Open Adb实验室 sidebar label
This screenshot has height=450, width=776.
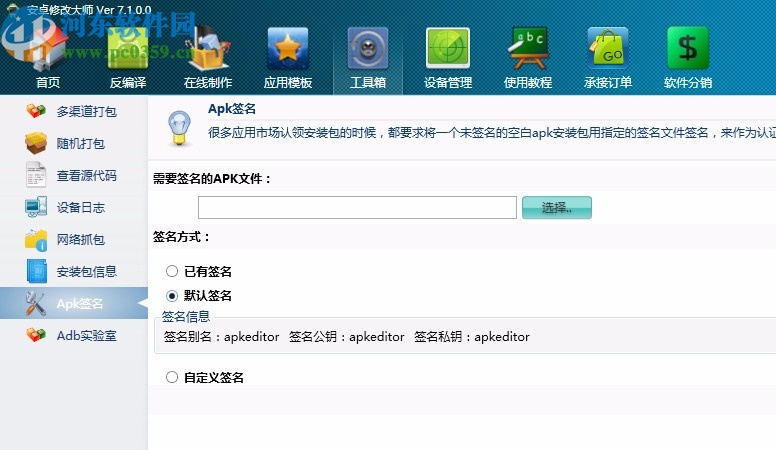pos(87,336)
